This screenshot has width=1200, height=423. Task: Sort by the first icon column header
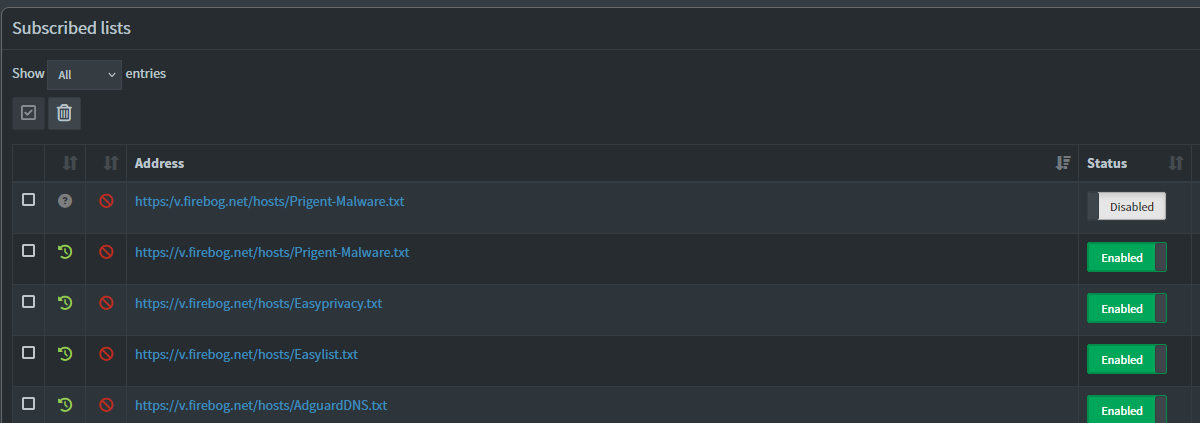pyautogui.click(x=69, y=163)
